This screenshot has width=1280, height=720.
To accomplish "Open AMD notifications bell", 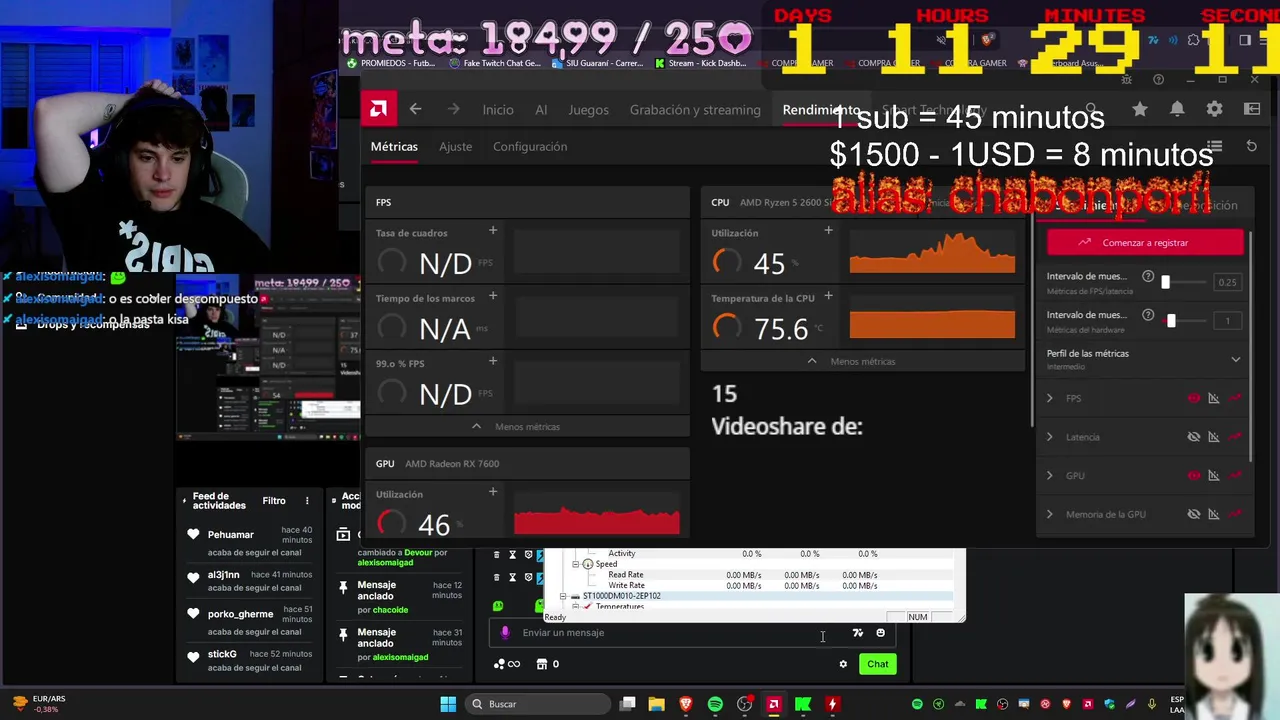I will (1177, 109).
